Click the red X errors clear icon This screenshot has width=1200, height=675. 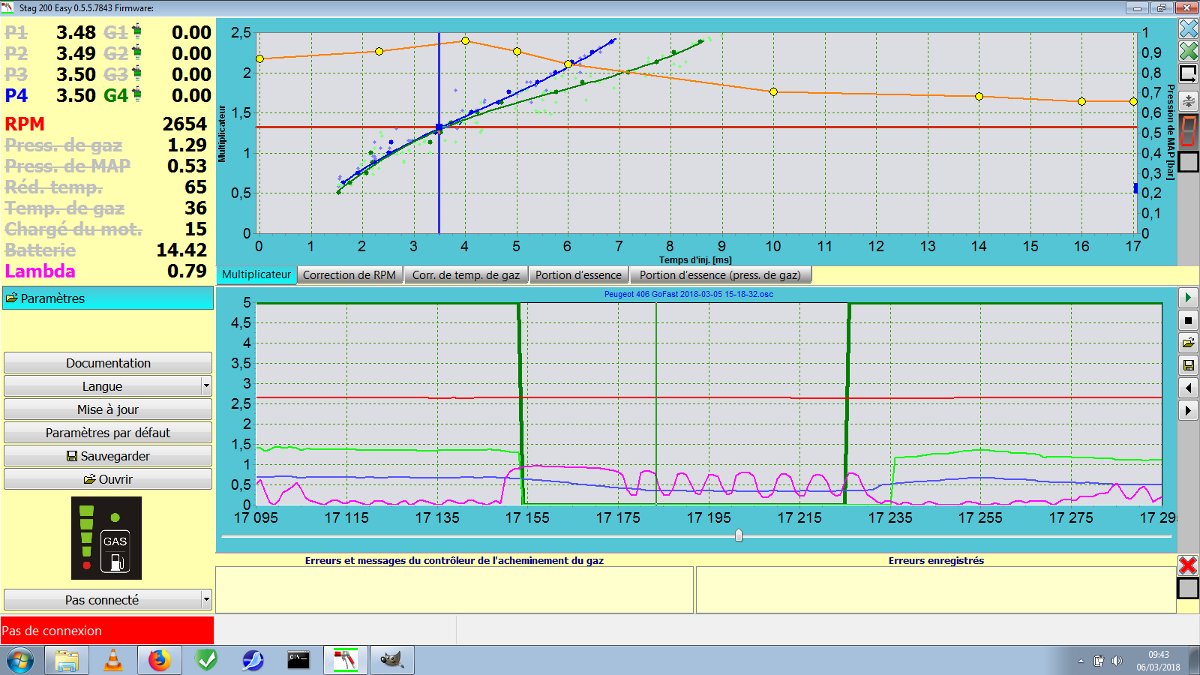coord(1188,565)
